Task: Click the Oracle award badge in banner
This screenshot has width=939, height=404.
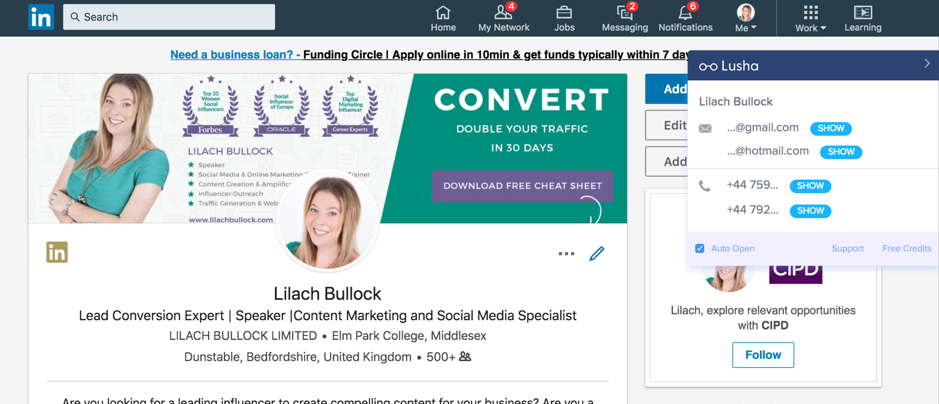Action: point(281,107)
